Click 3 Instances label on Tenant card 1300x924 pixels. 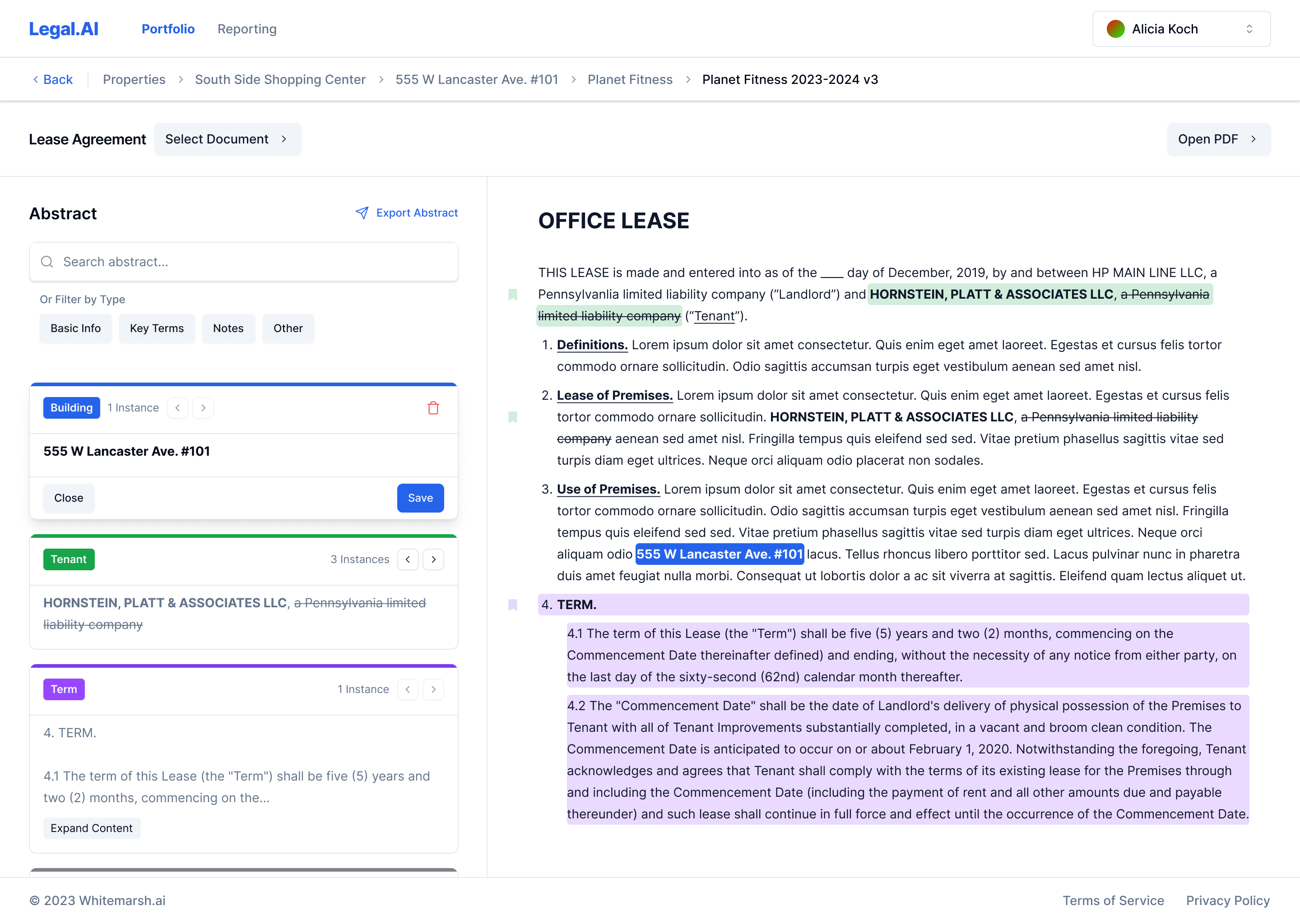pyautogui.click(x=360, y=559)
